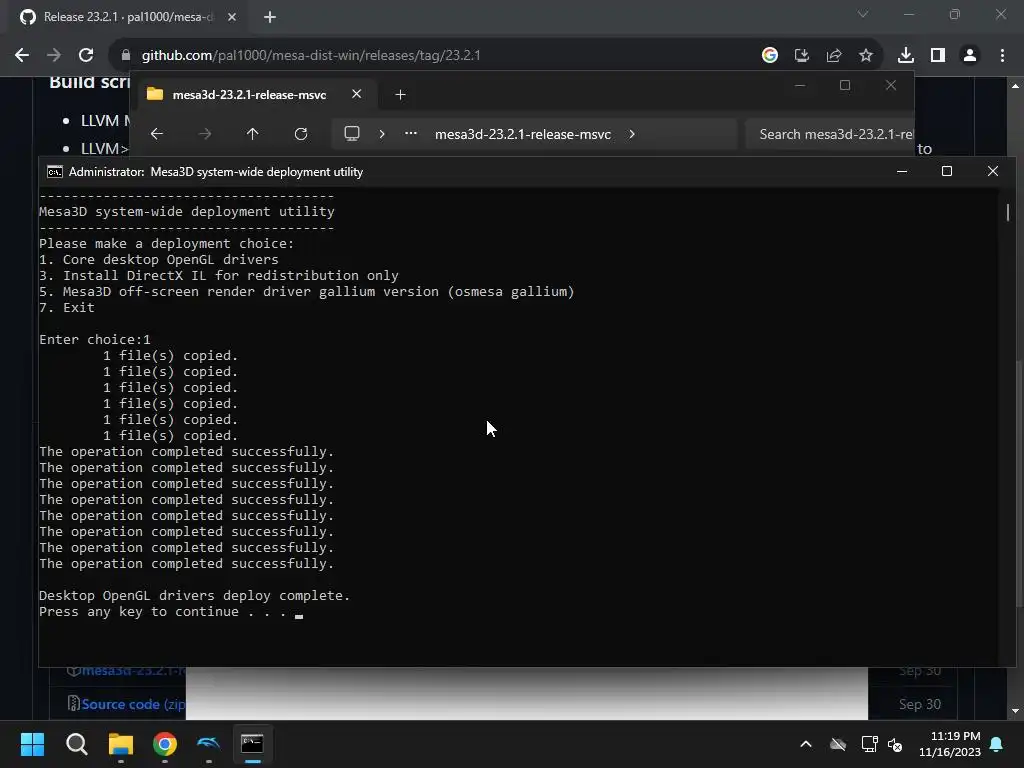The image size is (1024, 768).
Task: Click 'Enter choice:1' line in console
Action: pyautogui.click(x=95, y=340)
